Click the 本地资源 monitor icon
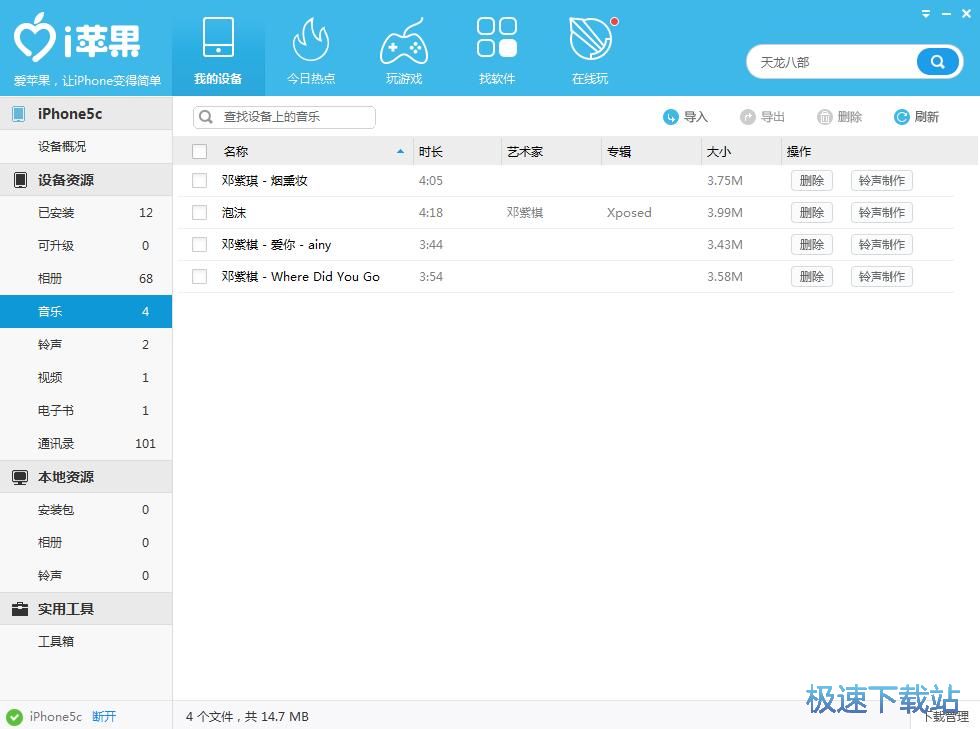This screenshot has width=980, height=729. tap(20, 477)
